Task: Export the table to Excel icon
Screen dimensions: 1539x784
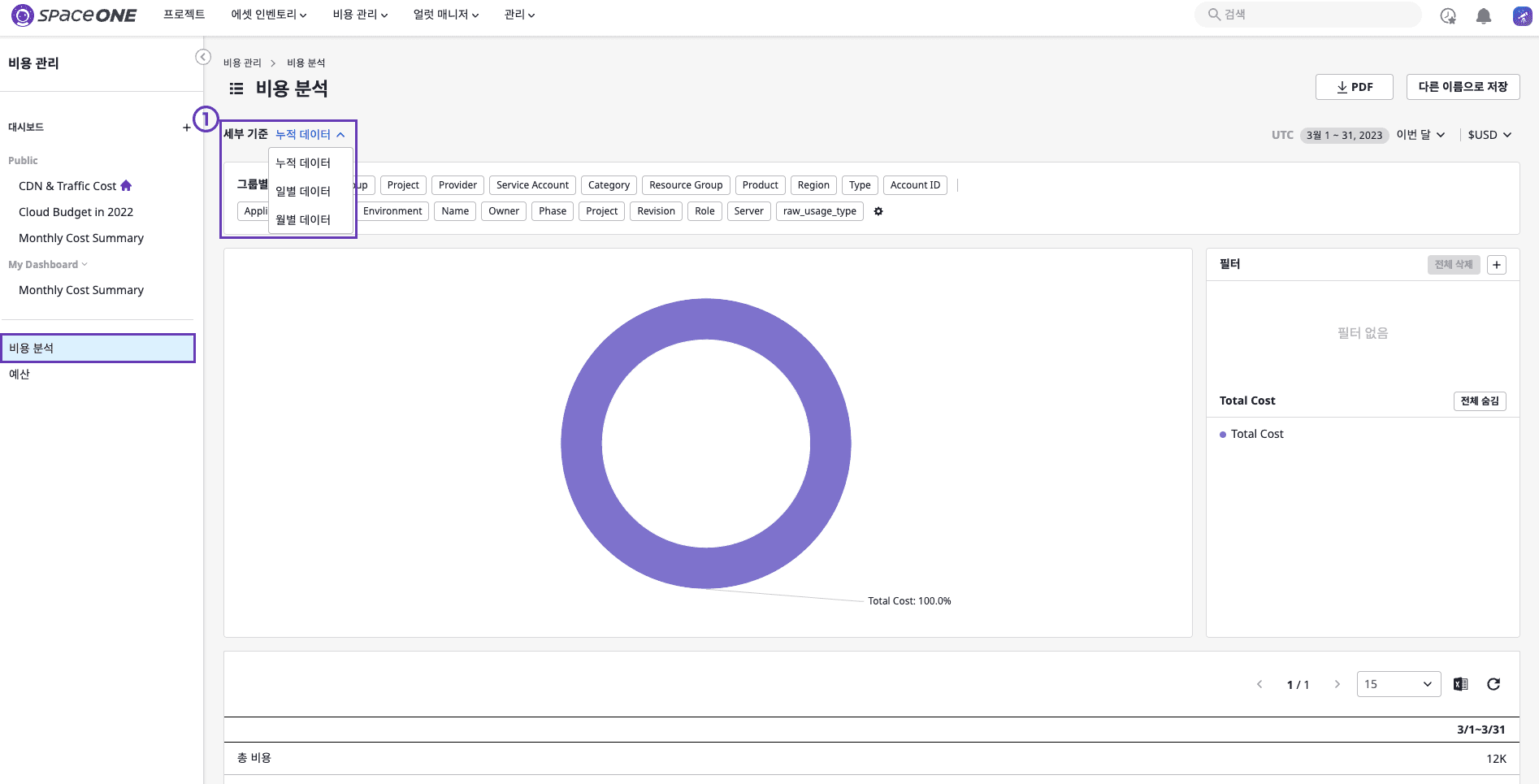Action: coord(1460,684)
